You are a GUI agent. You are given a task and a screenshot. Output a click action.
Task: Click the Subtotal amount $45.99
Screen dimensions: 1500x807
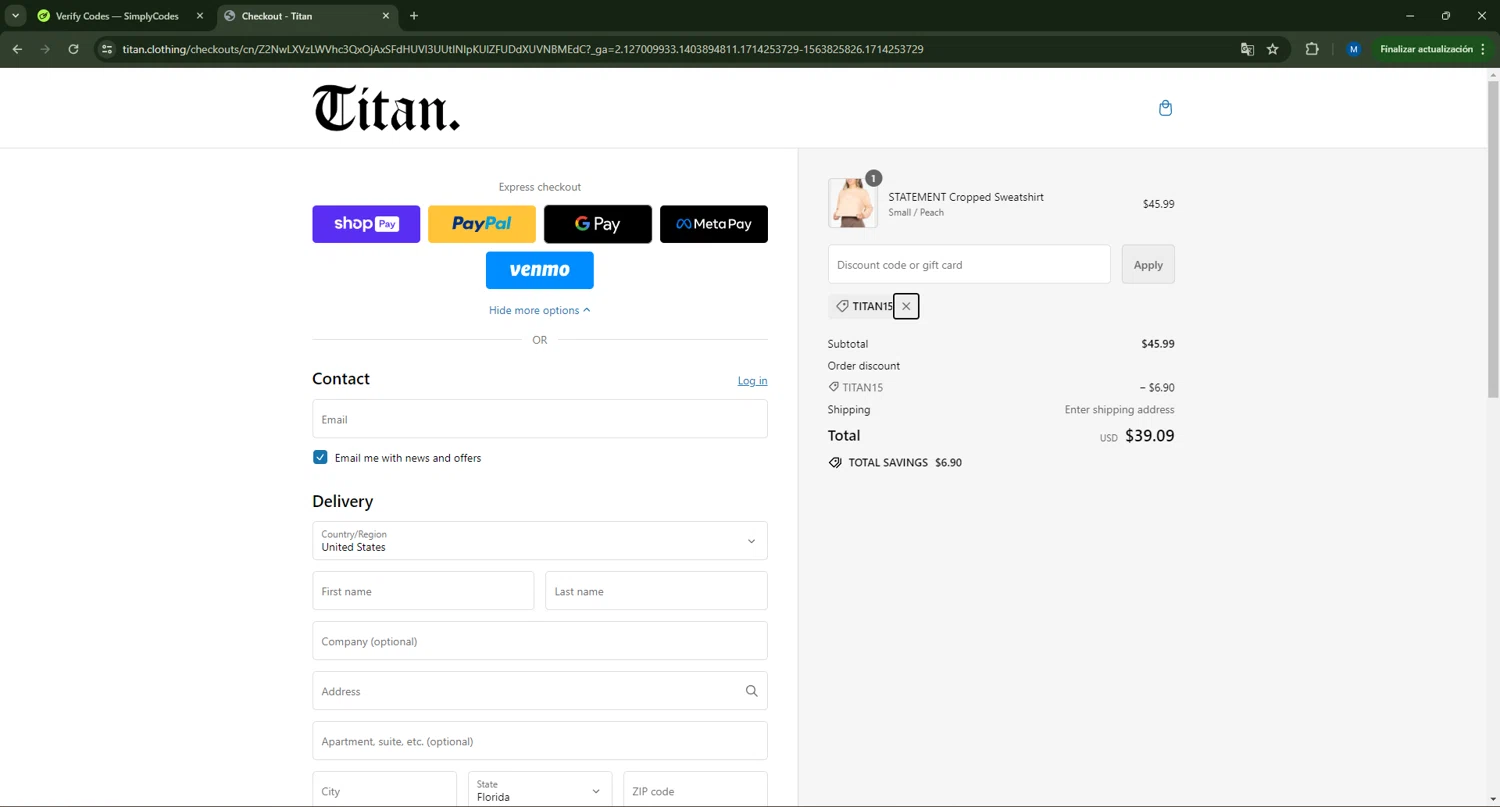click(x=1158, y=344)
